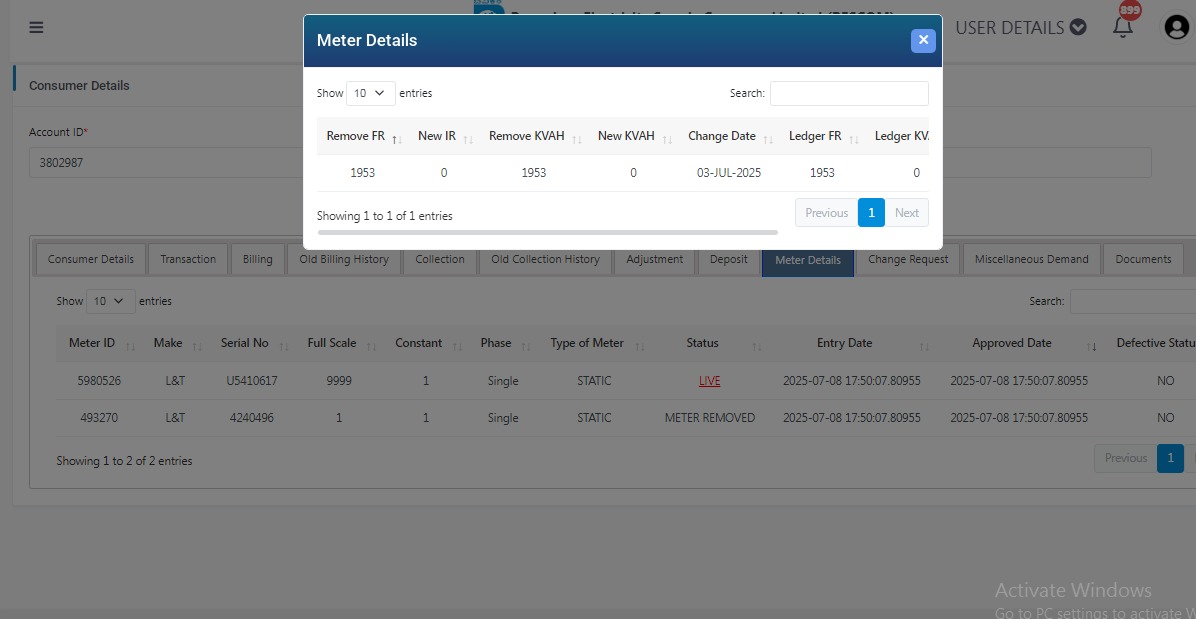The image size is (1196, 619).
Task: Click Previous in the modal pagination
Action: click(827, 213)
